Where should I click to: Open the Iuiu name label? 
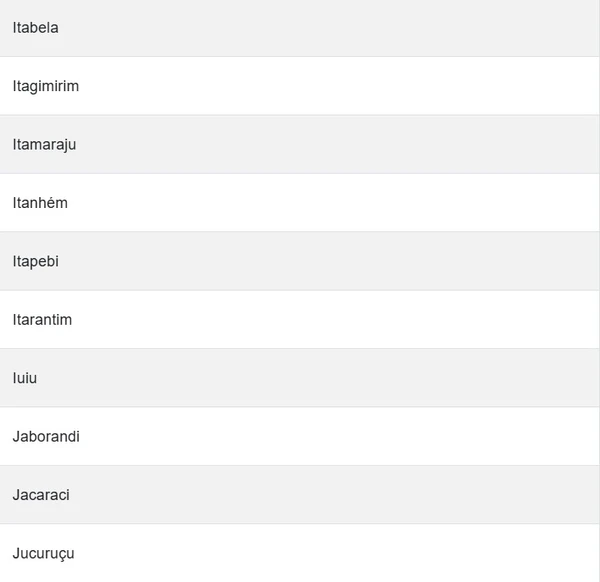pos(25,378)
